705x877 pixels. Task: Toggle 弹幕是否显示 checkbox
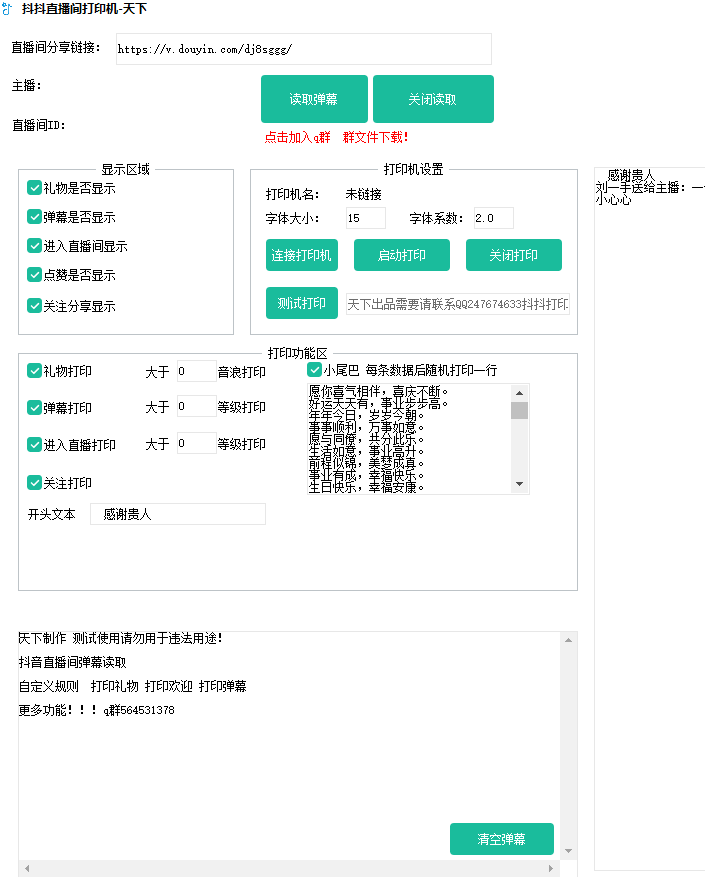point(34,216)
